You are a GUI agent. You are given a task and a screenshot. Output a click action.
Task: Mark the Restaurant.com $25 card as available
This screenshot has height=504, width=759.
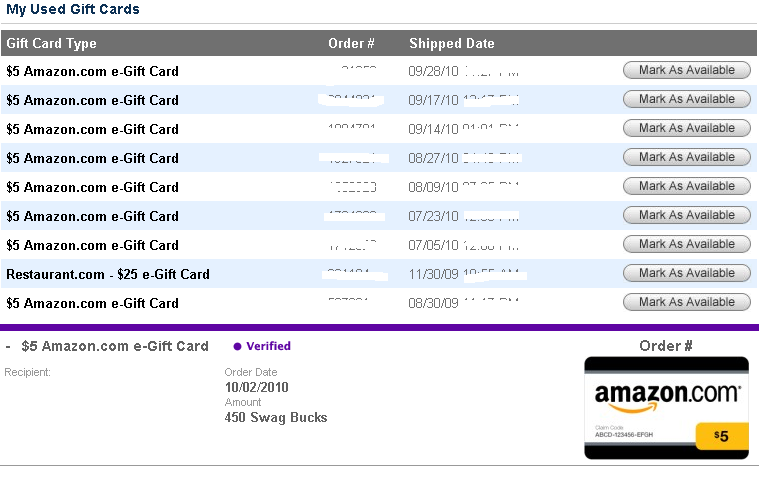pos(686,274)
